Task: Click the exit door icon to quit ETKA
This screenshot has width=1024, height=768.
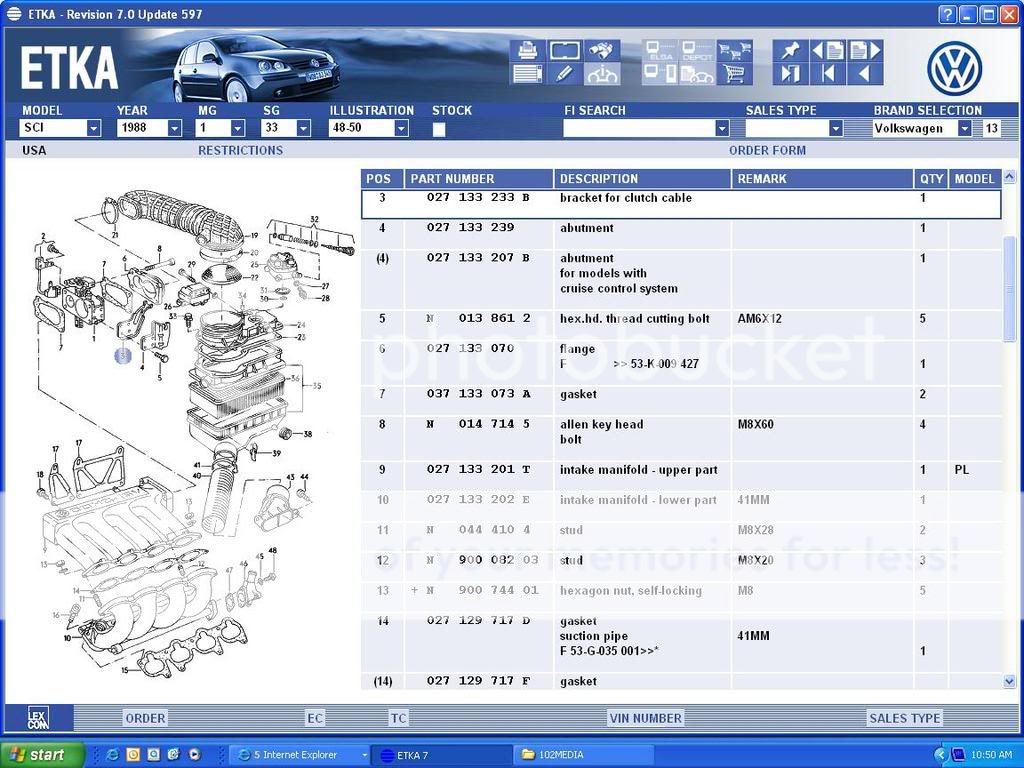Action: [790, 75]
